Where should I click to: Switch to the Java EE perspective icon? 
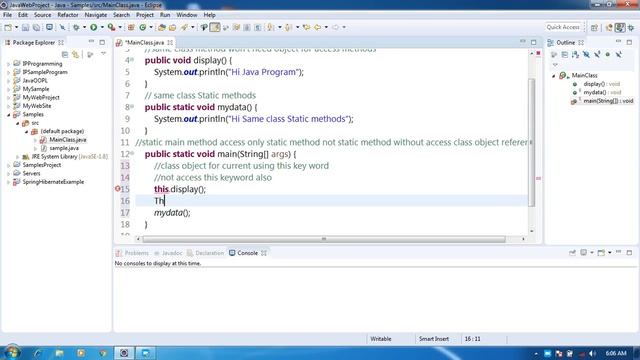pos(609,27)
